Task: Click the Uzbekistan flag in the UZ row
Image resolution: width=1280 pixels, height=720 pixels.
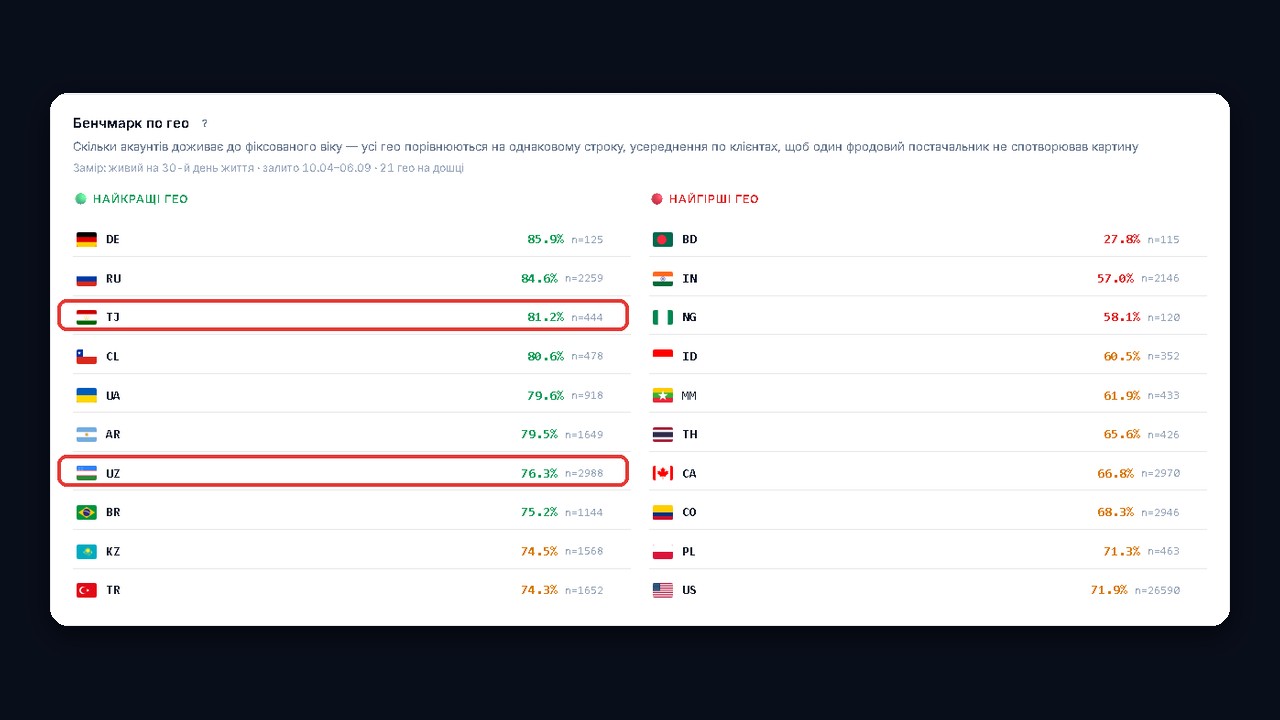Action: click(86, 473)
